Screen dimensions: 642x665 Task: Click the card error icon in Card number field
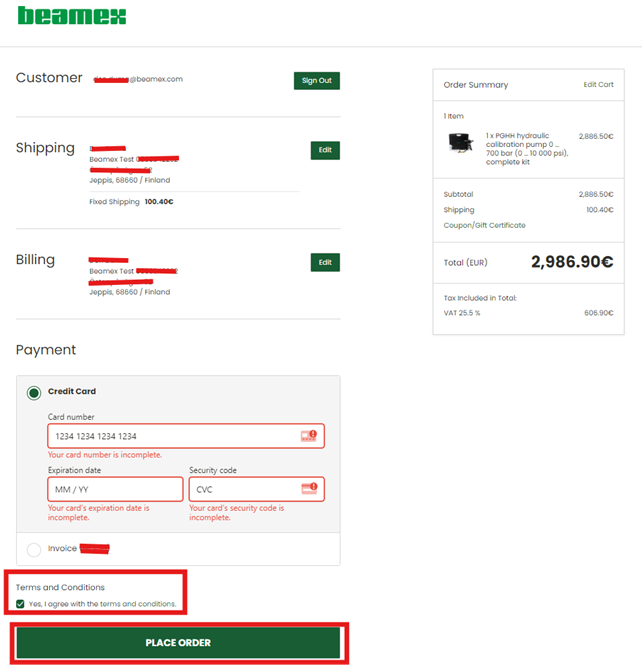pyautogui.click(x=309, y=436)
